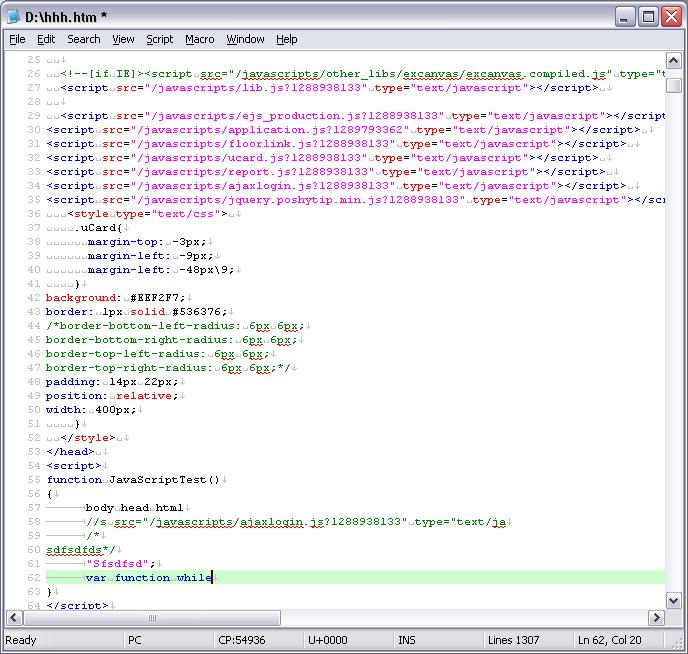The height and width of the screenshot is (654, 688).
Task: Click the 'function JavaScriptTest()' line
Action: [133, 480]
